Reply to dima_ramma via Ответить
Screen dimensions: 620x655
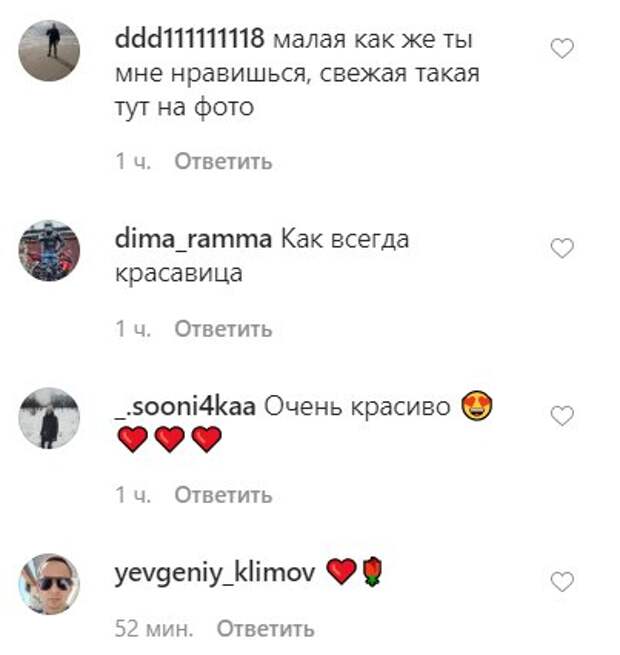[x=223, y=329]
